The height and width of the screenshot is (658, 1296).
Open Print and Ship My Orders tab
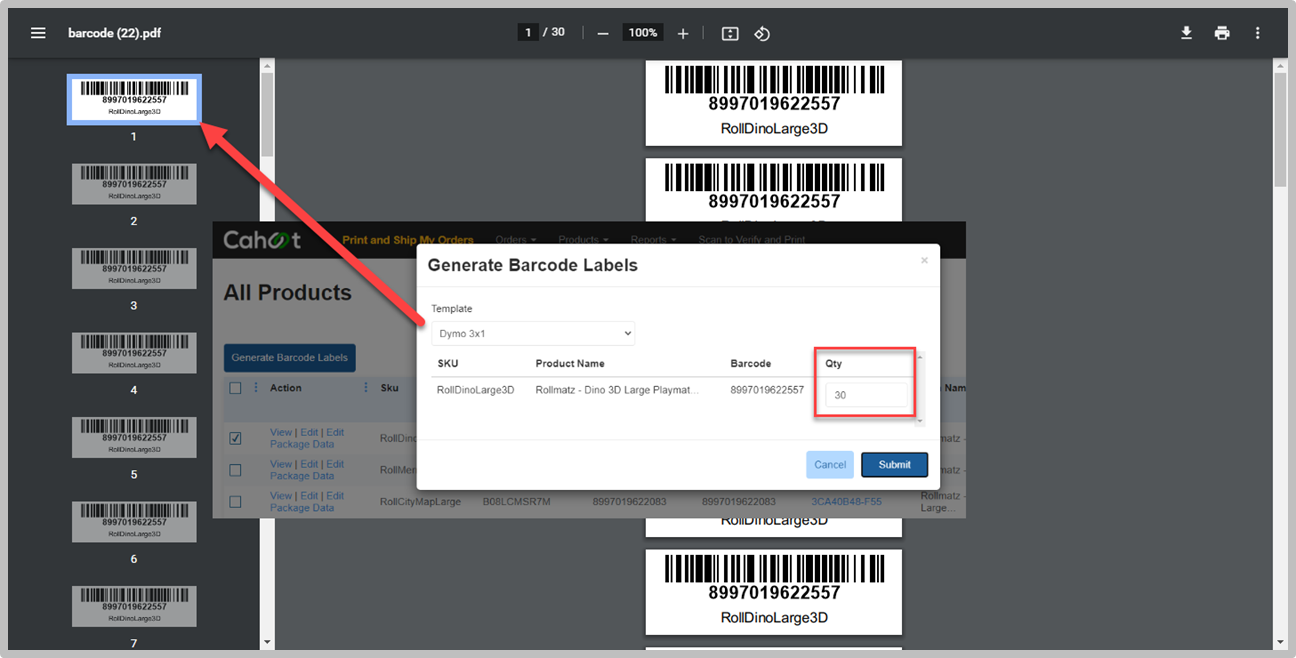coord(408,240)
